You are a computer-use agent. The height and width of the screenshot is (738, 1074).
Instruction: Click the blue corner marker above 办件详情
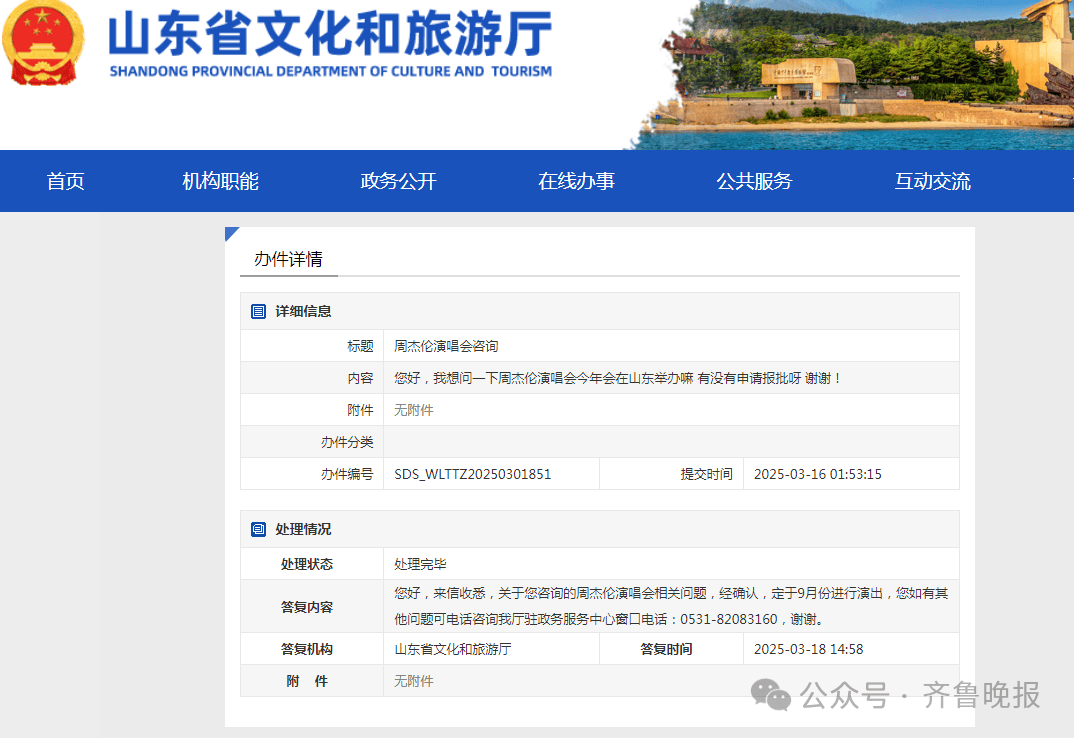pos(232,234)
